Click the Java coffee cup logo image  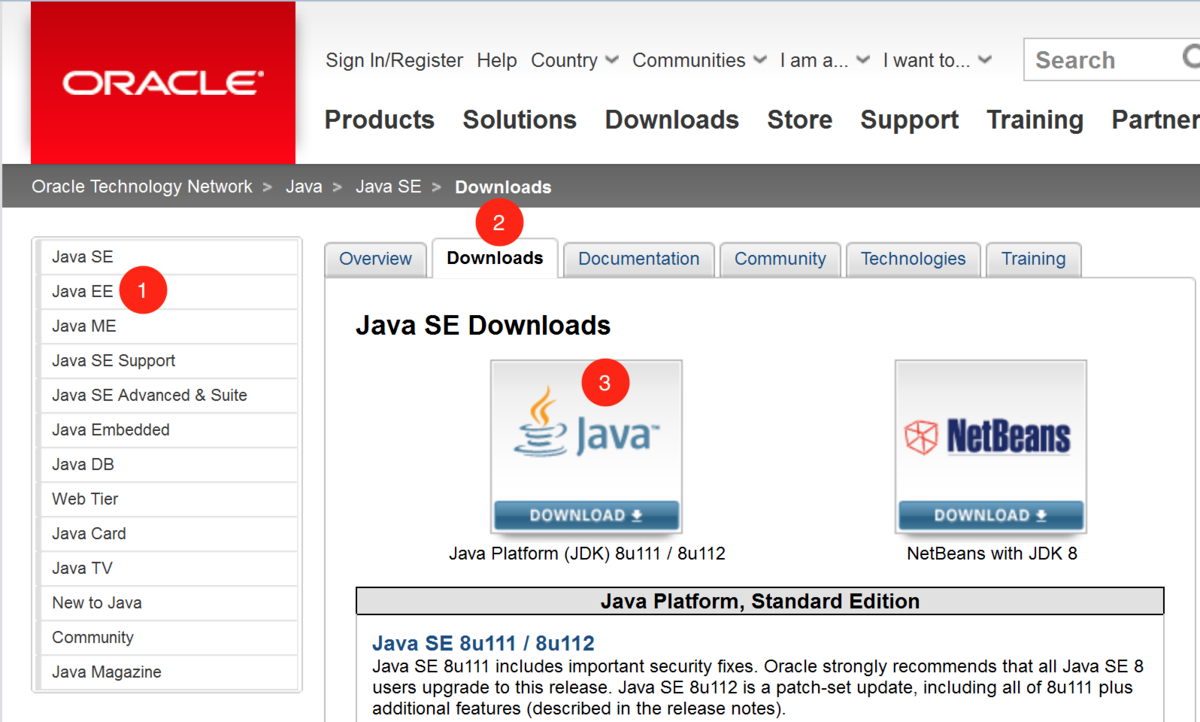tap(586, 430)
